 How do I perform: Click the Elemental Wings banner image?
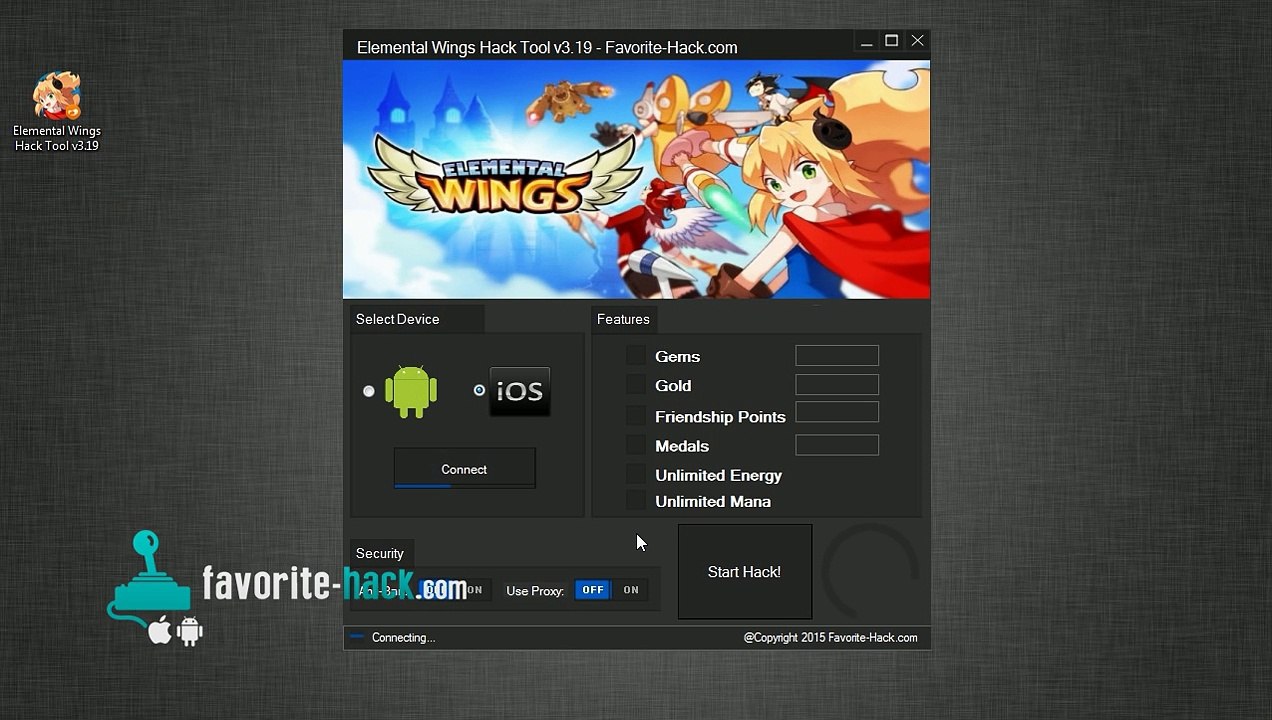[636, 179]
